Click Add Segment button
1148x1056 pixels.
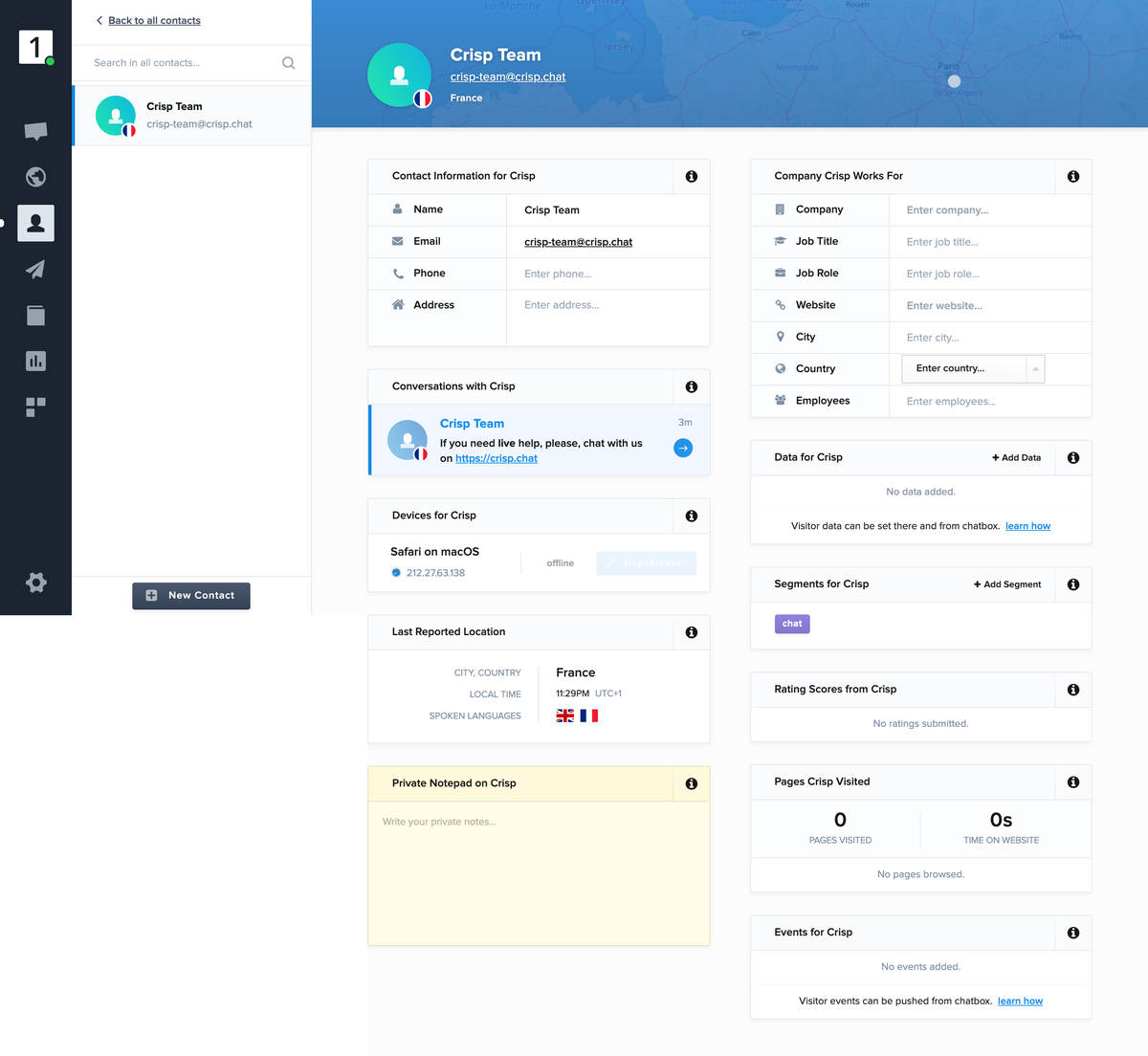click(x=1007, y=584)
